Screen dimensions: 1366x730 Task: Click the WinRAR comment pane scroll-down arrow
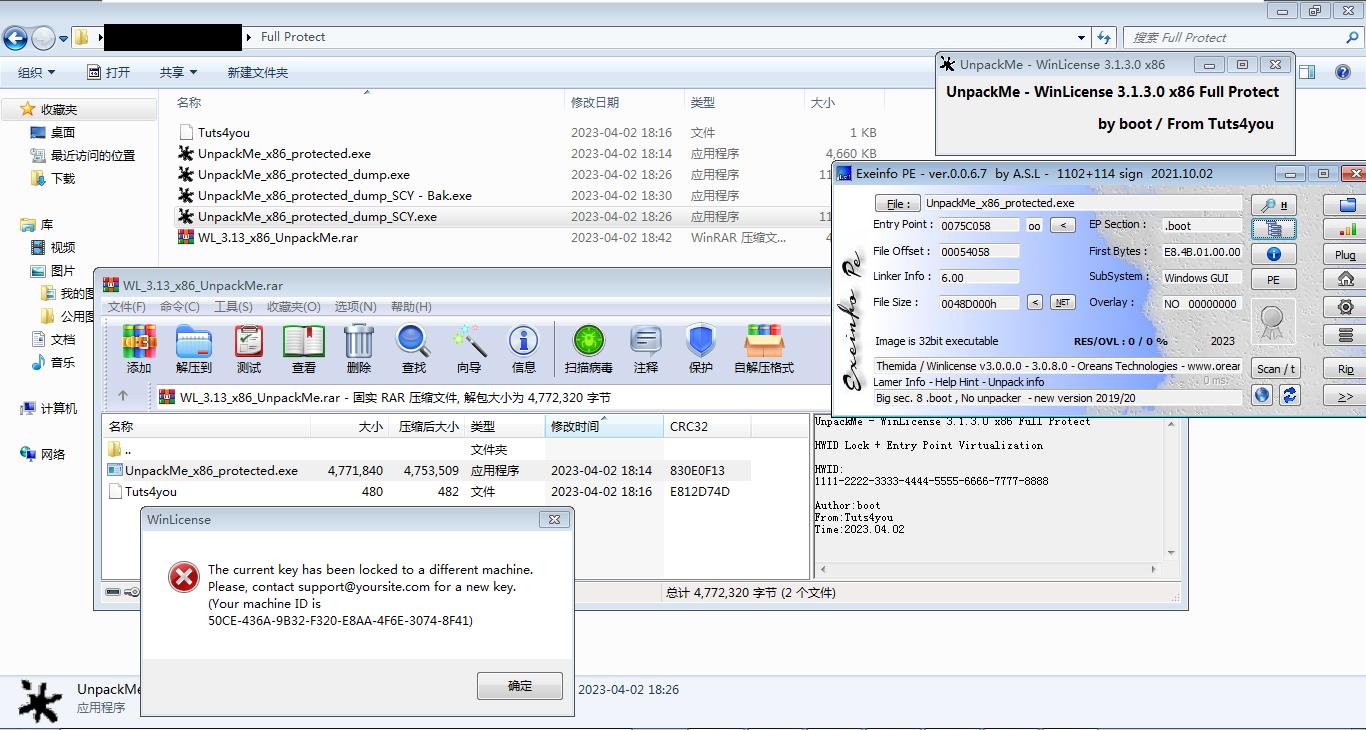[1172, 552]
